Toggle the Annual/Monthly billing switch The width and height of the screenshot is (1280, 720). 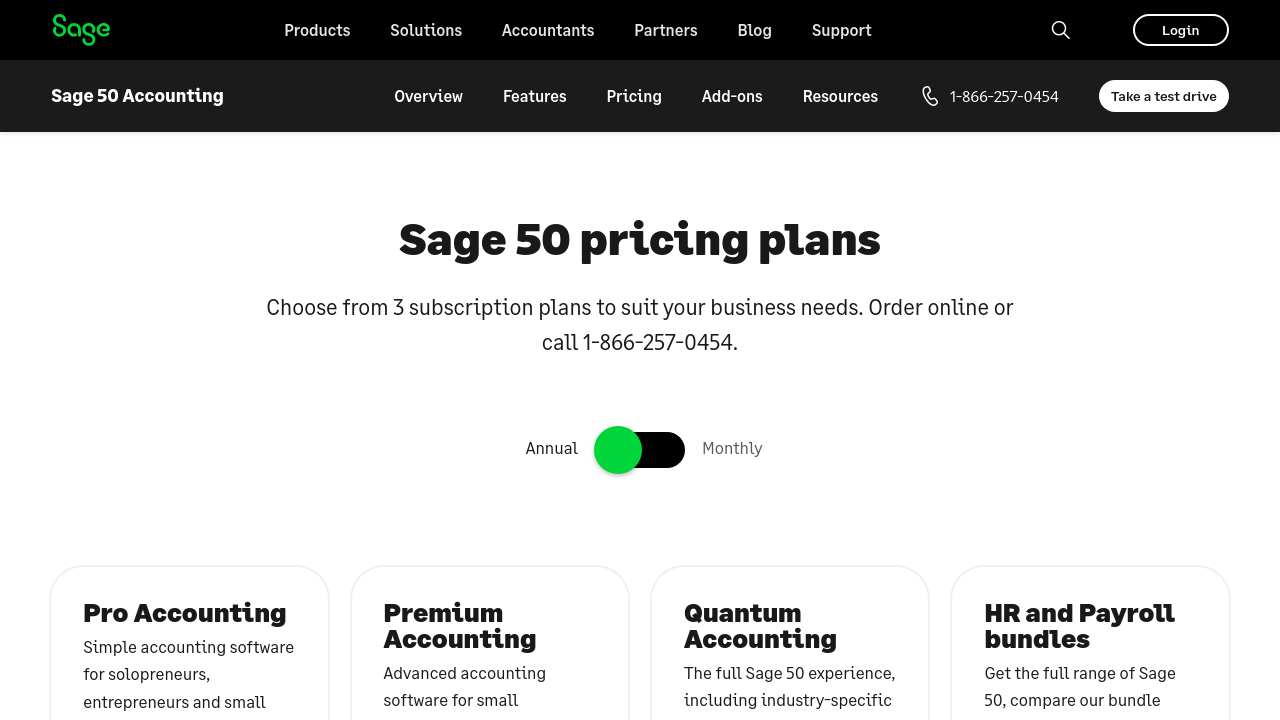(640, 450)
